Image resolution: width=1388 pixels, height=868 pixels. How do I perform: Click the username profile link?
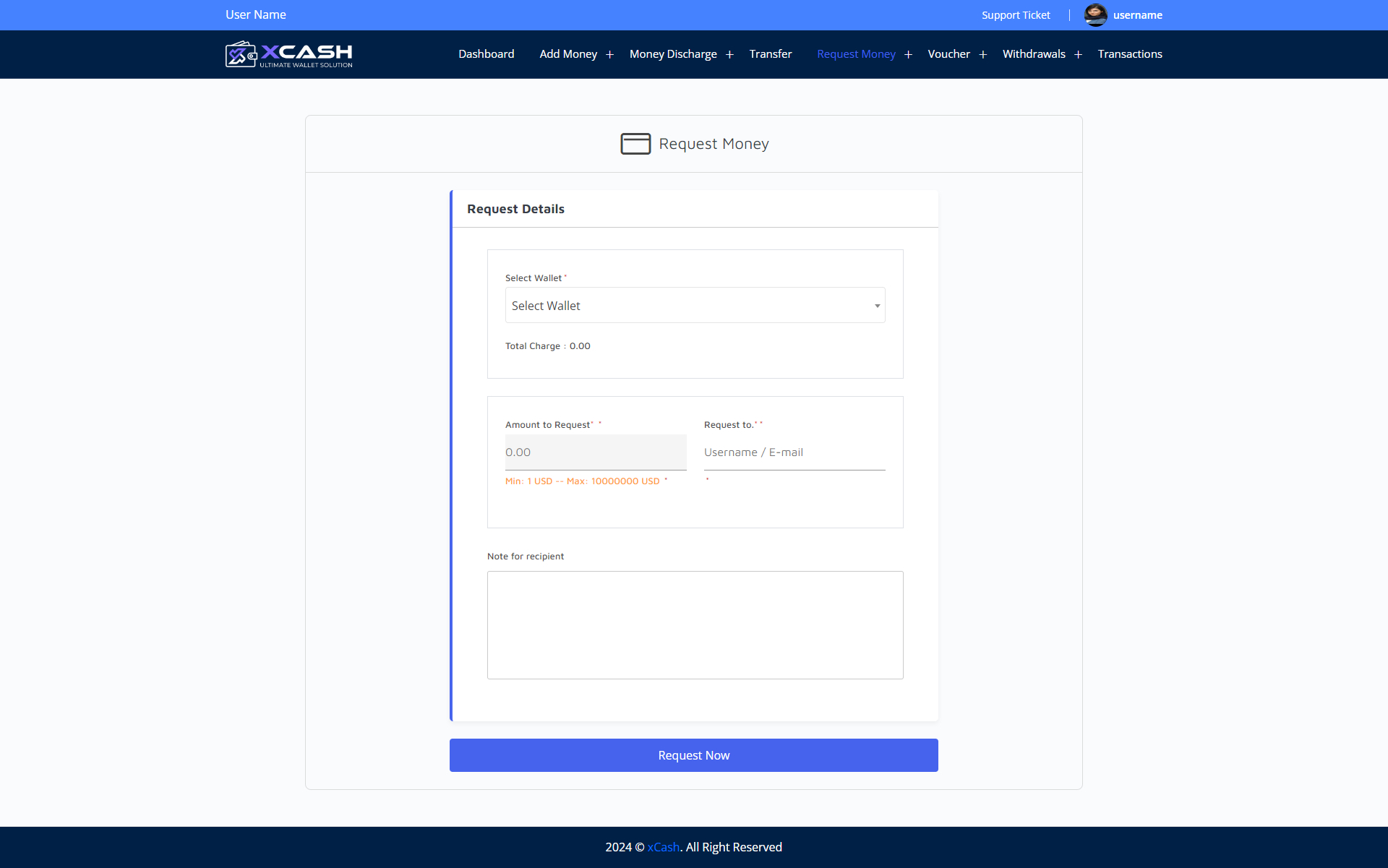pos(1137,15)
